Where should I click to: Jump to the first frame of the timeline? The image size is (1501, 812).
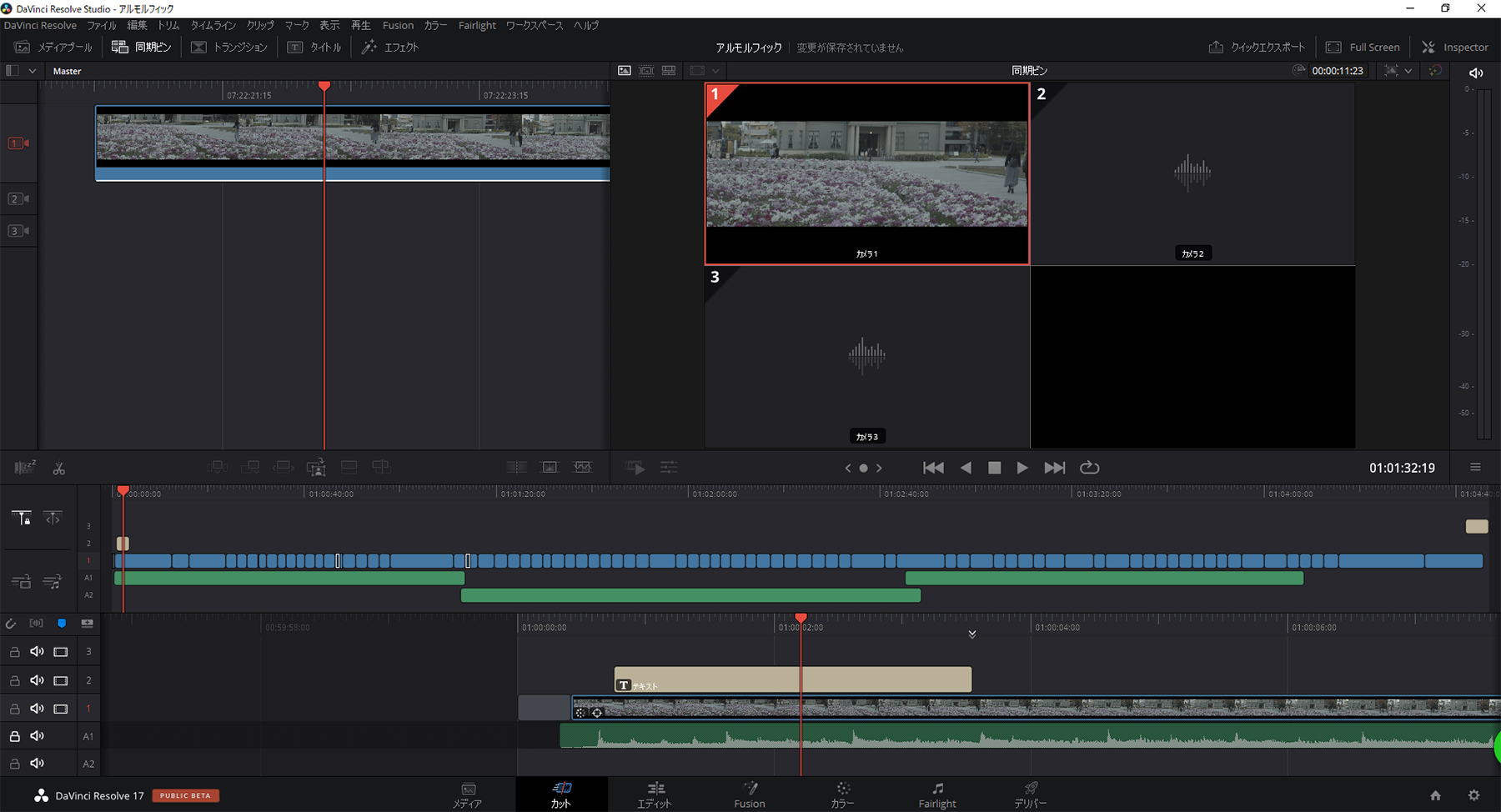pyautogui.click(x=933, y=468)
